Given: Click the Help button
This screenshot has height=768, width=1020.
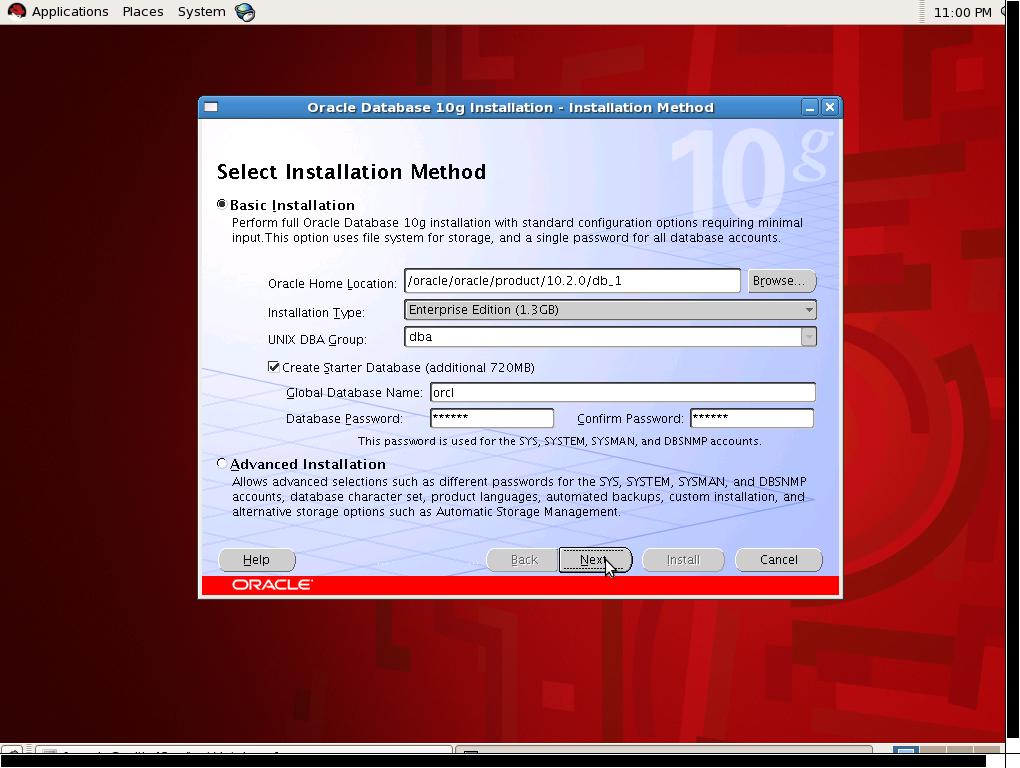Looking at the screenshot, I should 256,560.
